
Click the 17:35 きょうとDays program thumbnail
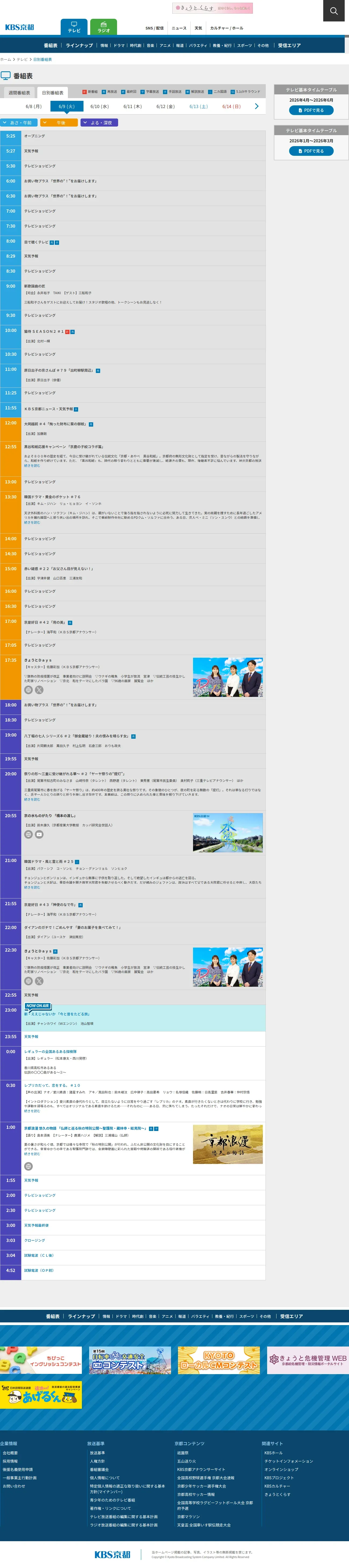(x=228, y=677)
